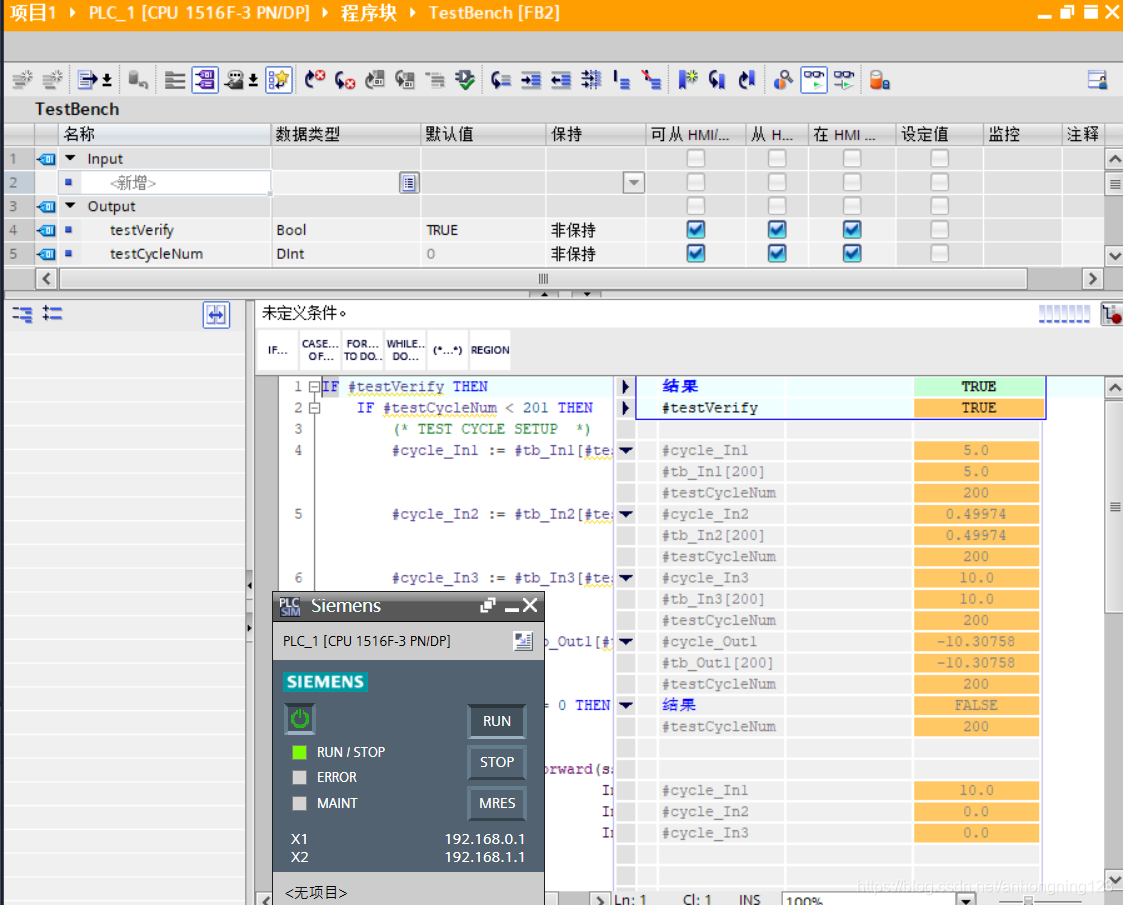The width and height of the screenshot is (1123, 905).
Task: Click the PLCSIM power button icon
Action: (300, 718)
